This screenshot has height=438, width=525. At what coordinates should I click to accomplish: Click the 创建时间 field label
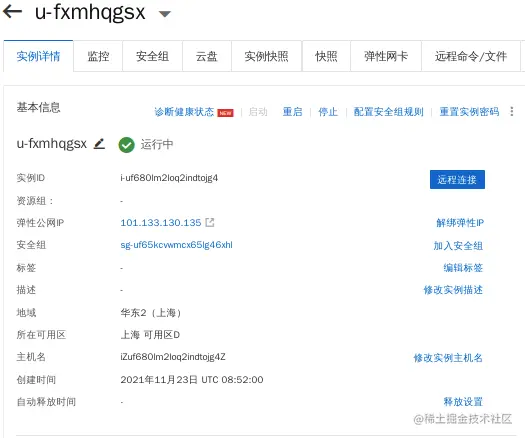(x=36, y=380)
